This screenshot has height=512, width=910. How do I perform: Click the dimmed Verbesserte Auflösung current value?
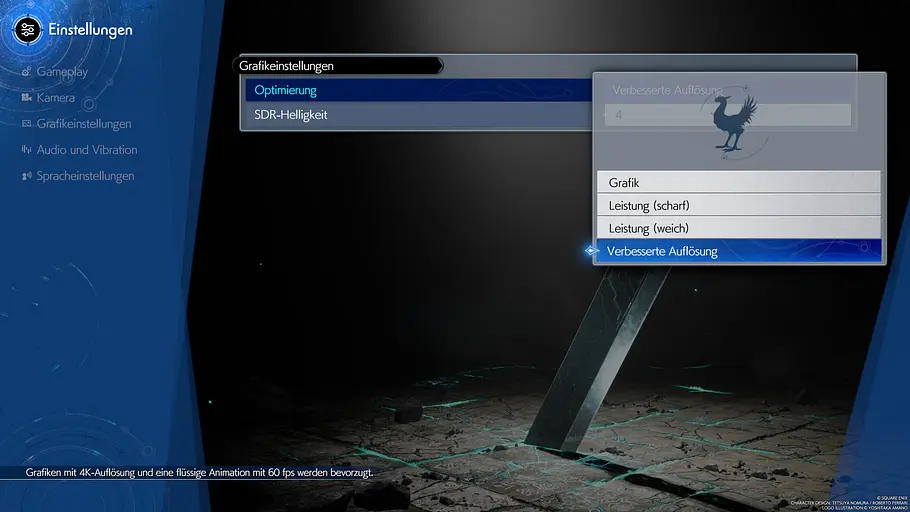(667, 90)
